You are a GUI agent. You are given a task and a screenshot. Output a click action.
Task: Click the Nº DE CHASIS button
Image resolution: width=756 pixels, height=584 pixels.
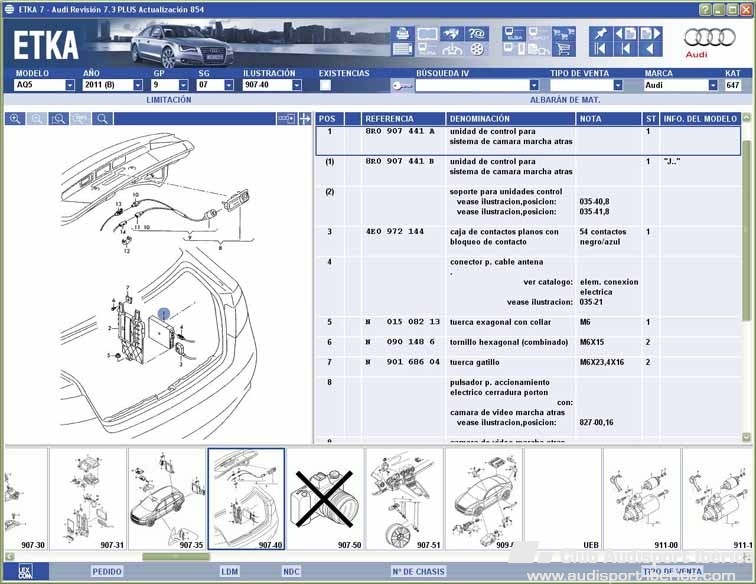418,571
